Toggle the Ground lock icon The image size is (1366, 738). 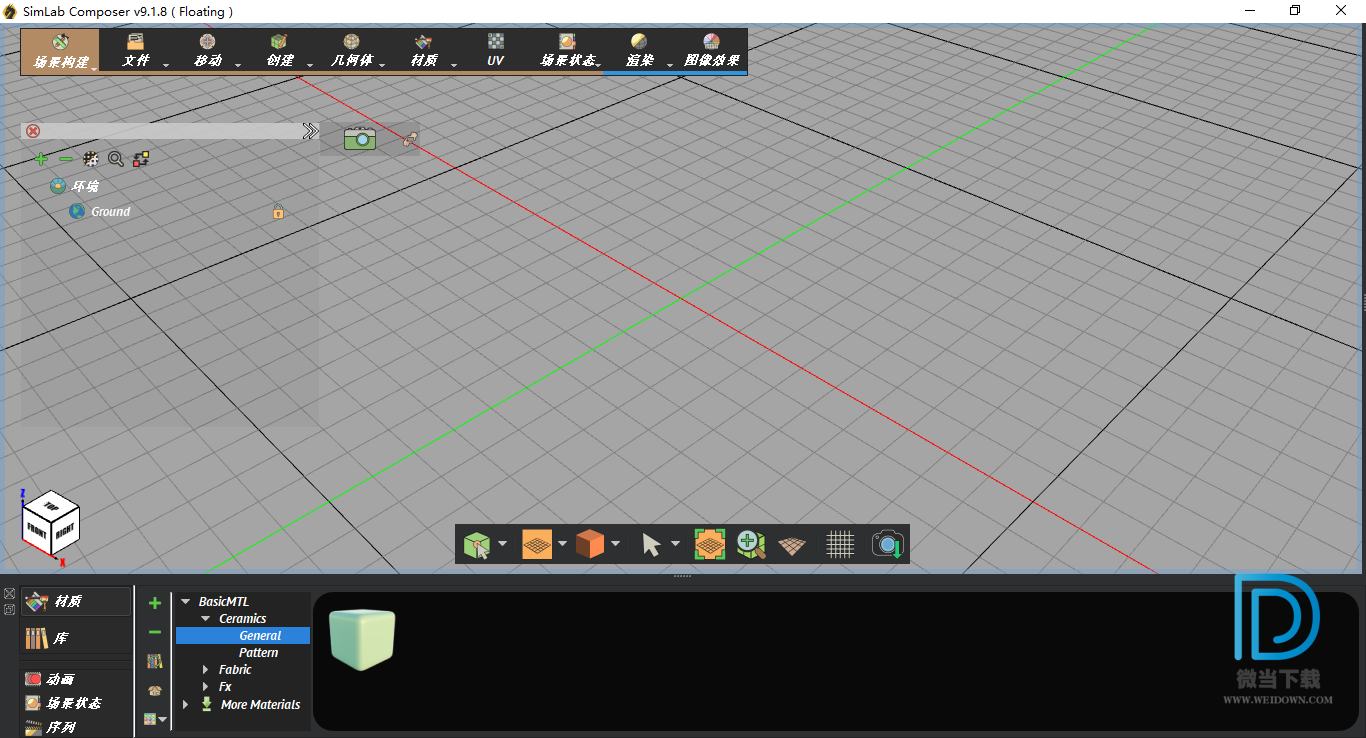[278, 212]
